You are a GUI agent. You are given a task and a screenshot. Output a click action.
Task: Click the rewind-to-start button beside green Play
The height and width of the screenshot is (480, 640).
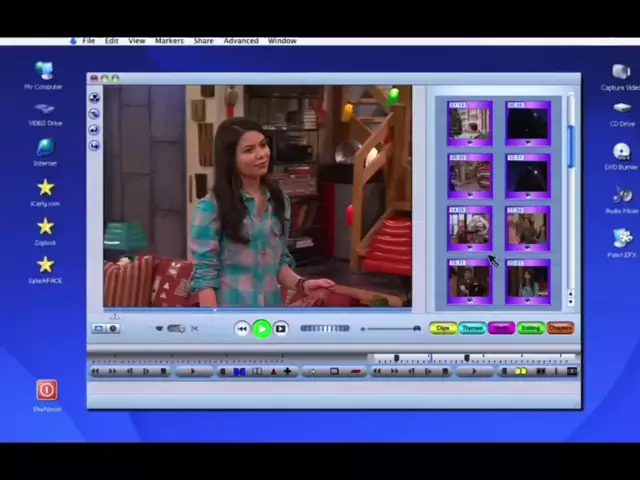242,329
